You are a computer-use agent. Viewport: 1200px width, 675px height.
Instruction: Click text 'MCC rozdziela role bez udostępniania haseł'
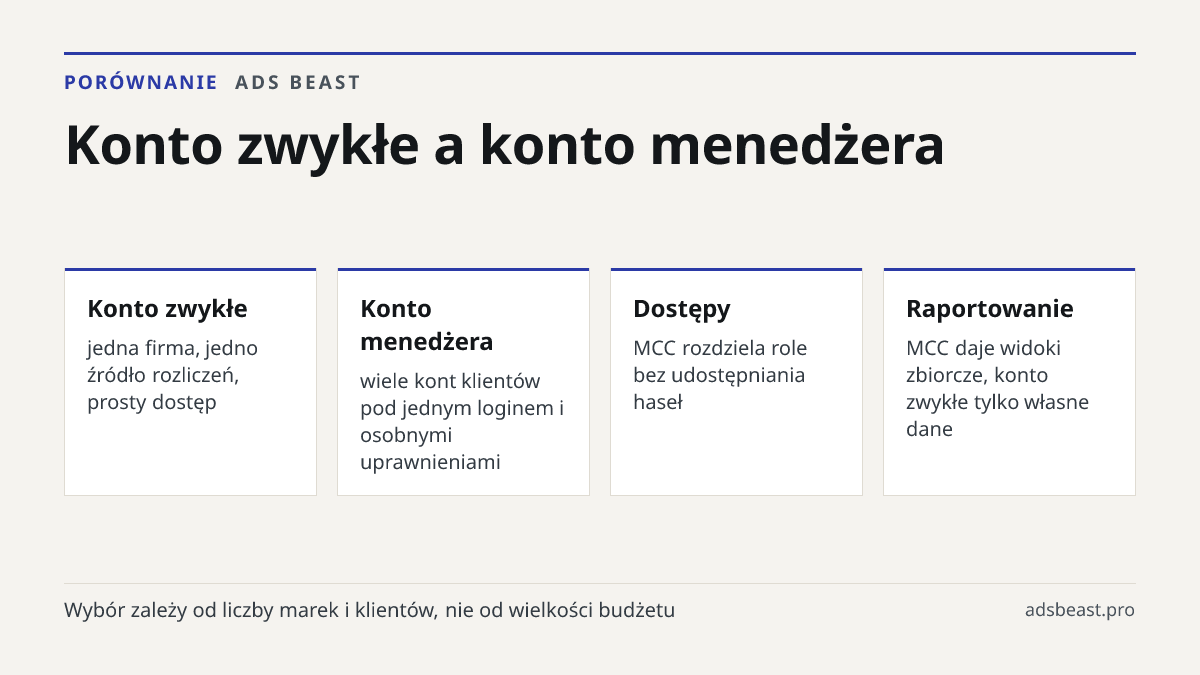click(720, 375)
